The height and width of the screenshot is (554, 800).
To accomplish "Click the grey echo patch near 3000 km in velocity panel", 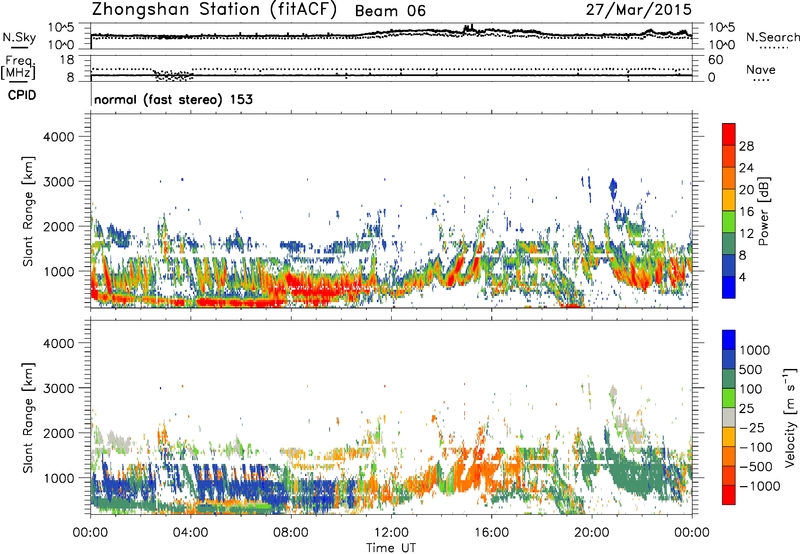I will (613, 392).
